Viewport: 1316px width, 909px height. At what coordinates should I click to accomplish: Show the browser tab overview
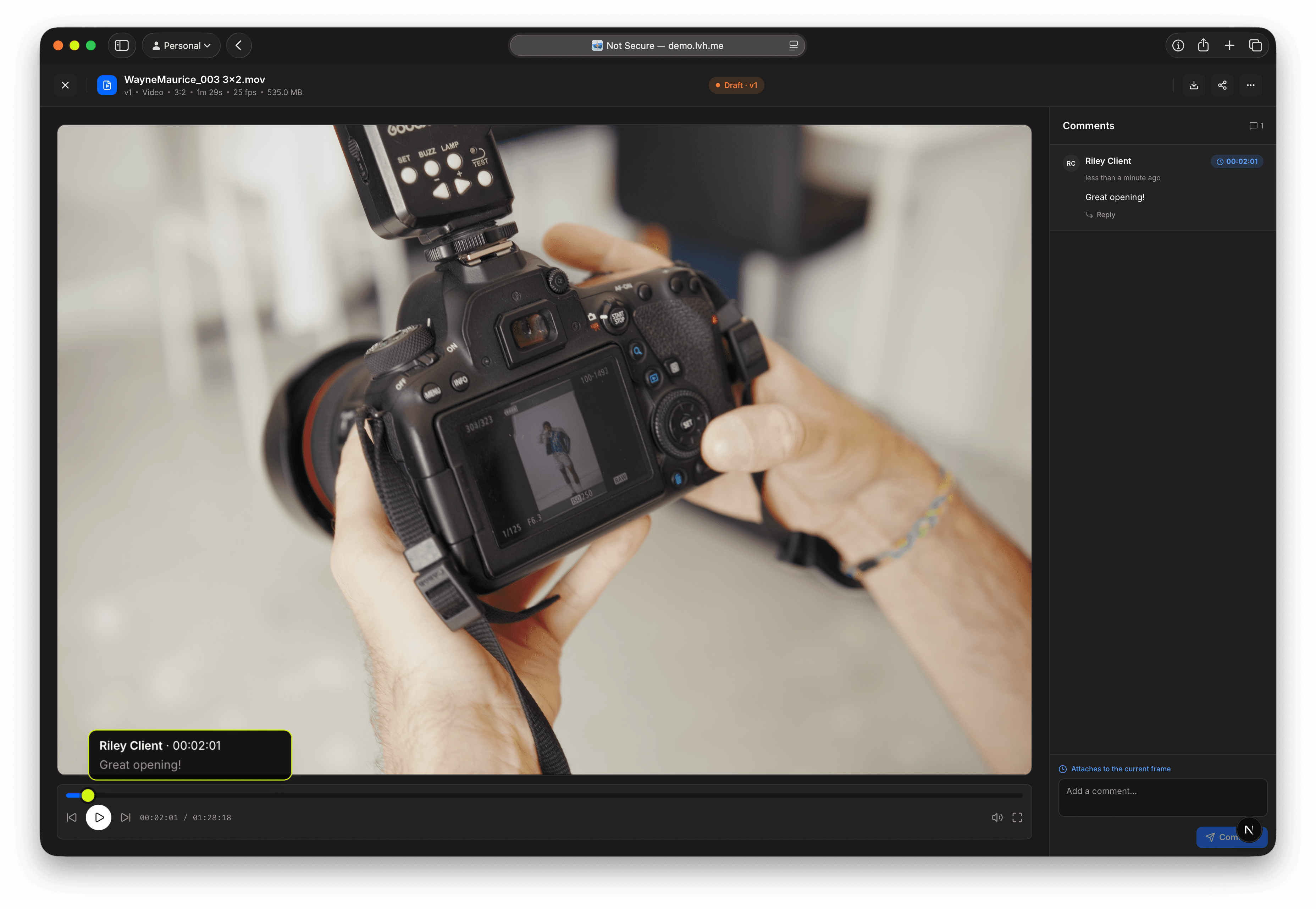[x=1256, y=45]
